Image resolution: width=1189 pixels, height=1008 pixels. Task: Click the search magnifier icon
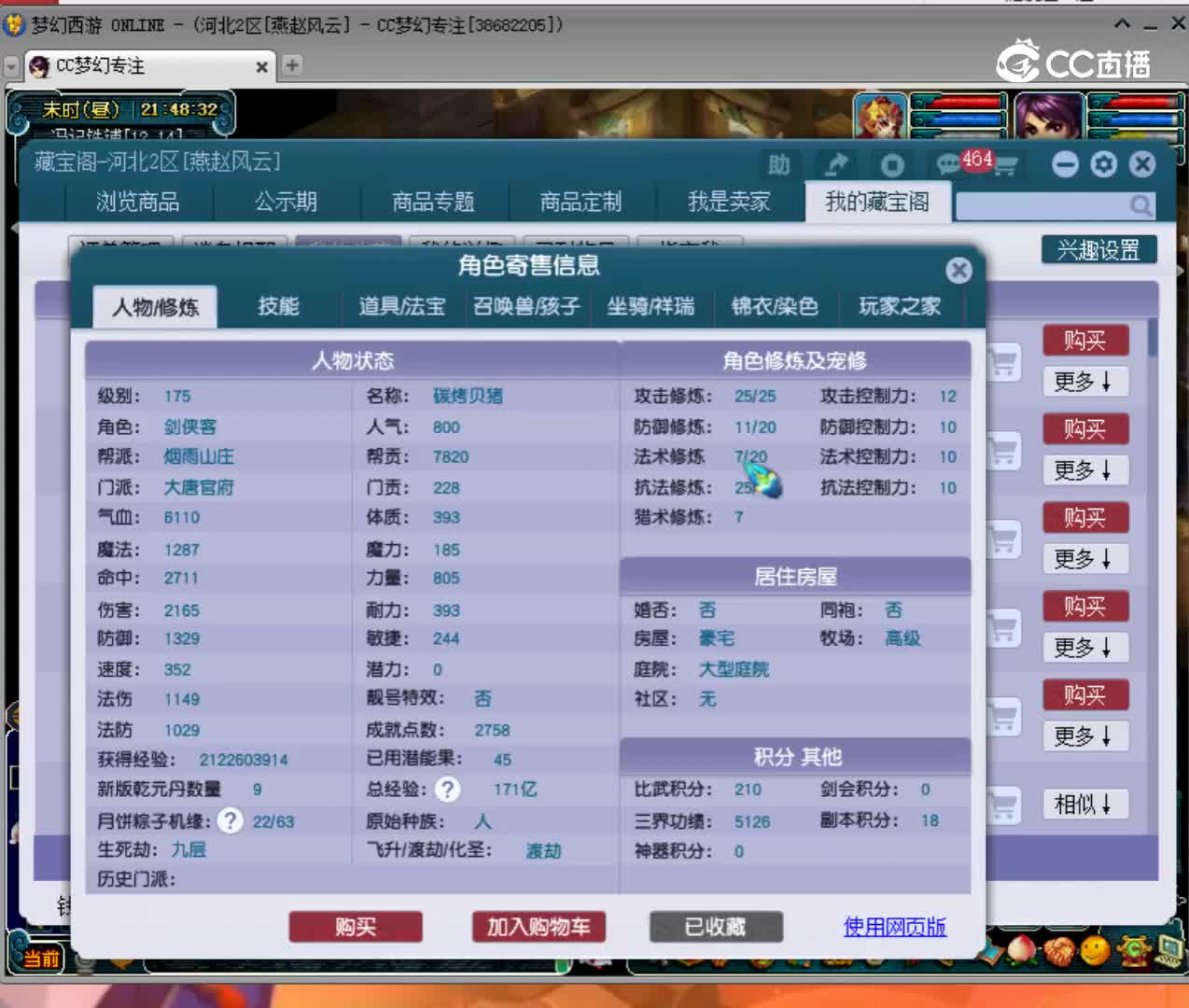[1140, 204]
